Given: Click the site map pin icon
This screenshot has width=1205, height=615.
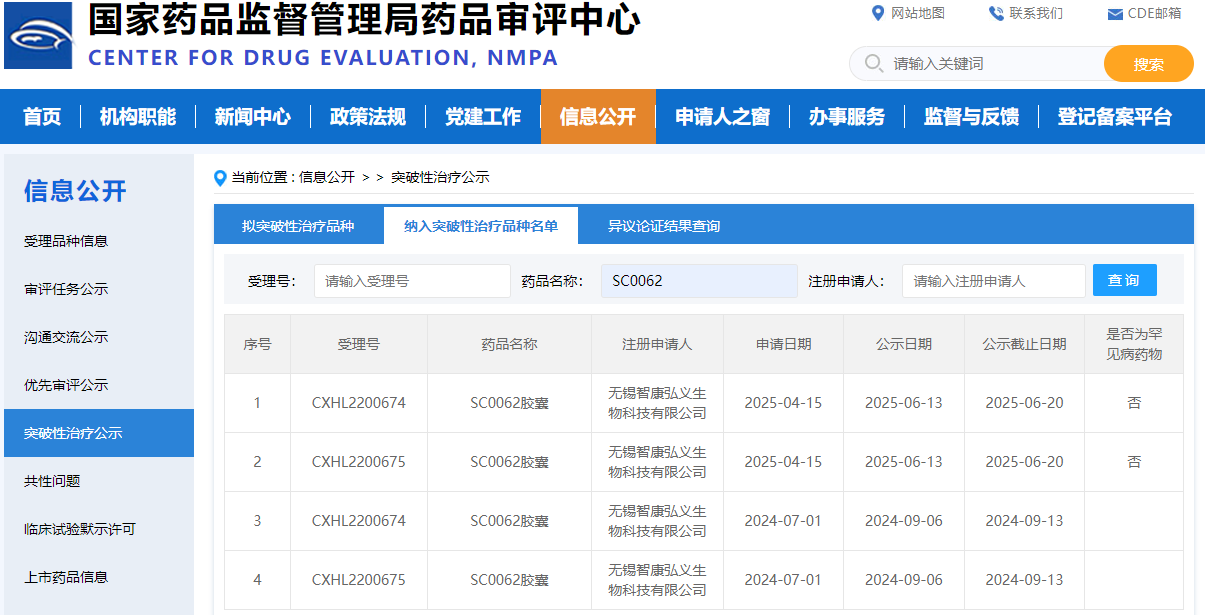Looking at the screenshot, I should pos(878,13).
